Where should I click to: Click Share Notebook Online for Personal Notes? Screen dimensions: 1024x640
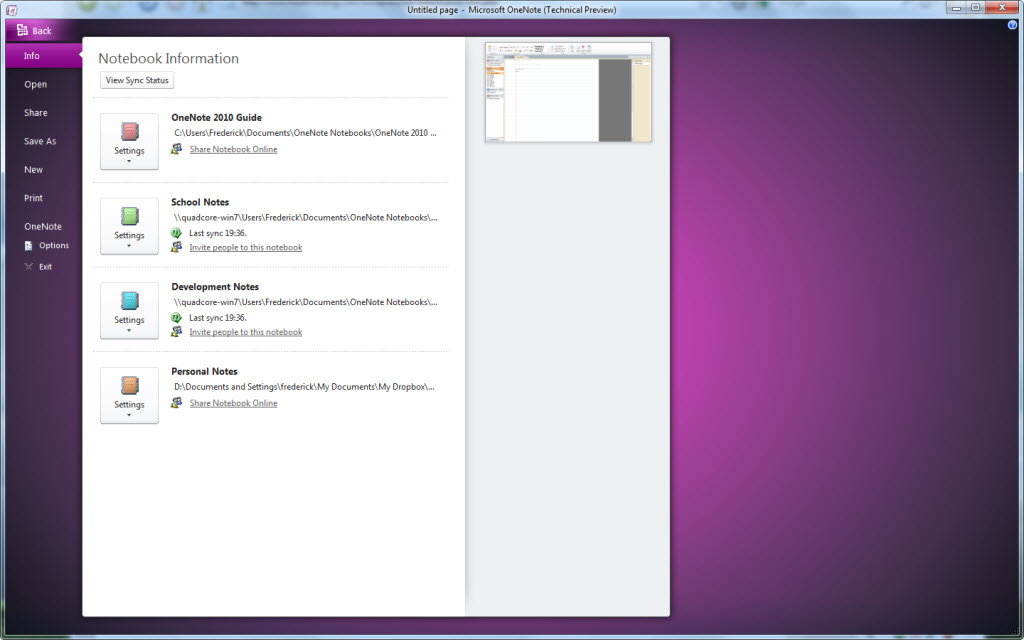click(x=233, y=403)
